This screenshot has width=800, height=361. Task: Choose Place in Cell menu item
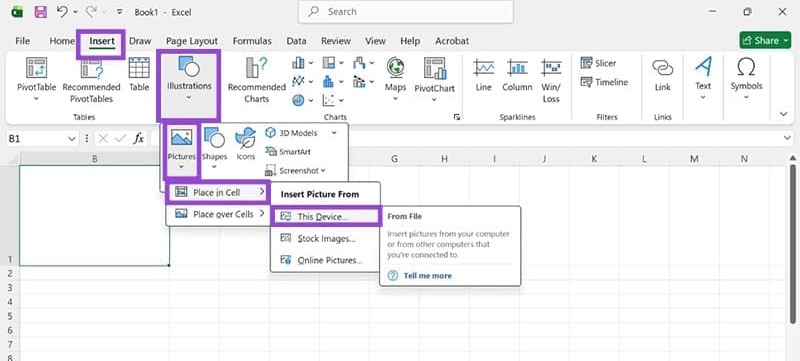click(218, 192)
